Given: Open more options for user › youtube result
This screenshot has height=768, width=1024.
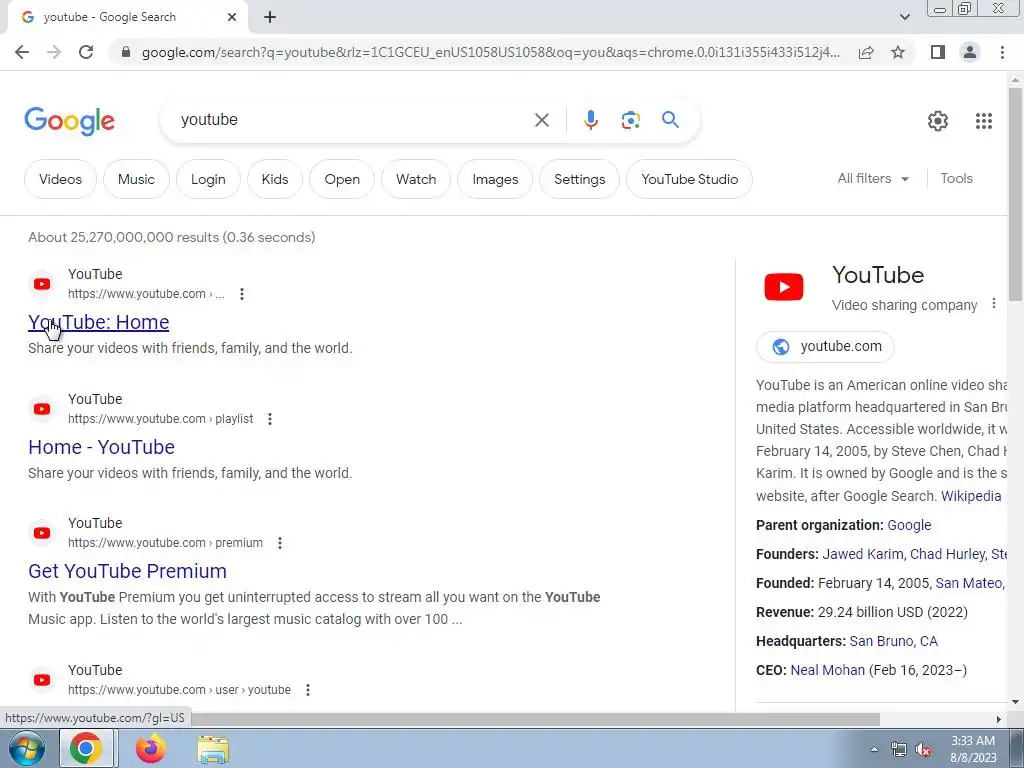Looking at the screenshot, I should [308, 690].
